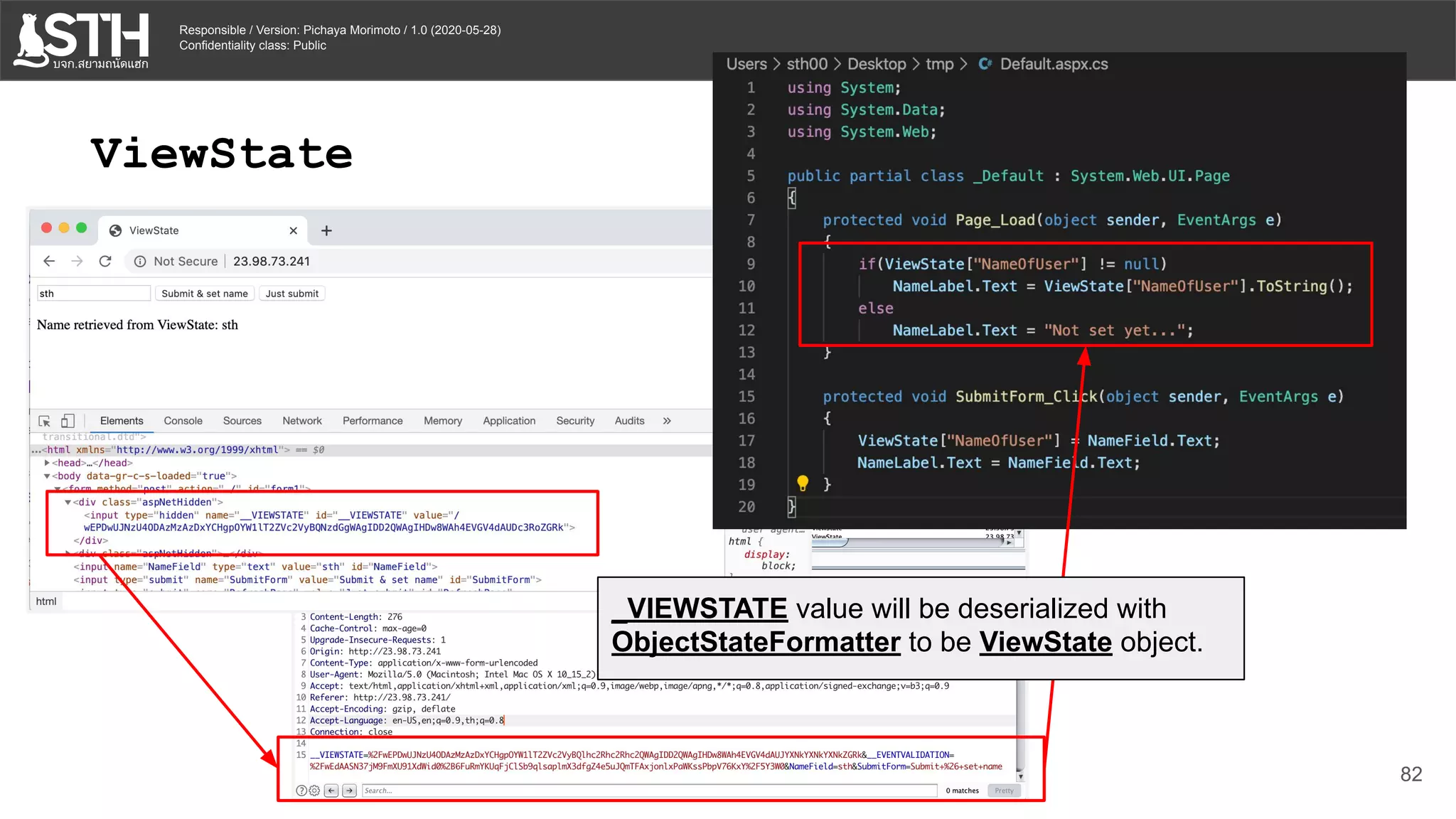Open the Security tab
Screen dimensions: 1456x819
(575, 421)
